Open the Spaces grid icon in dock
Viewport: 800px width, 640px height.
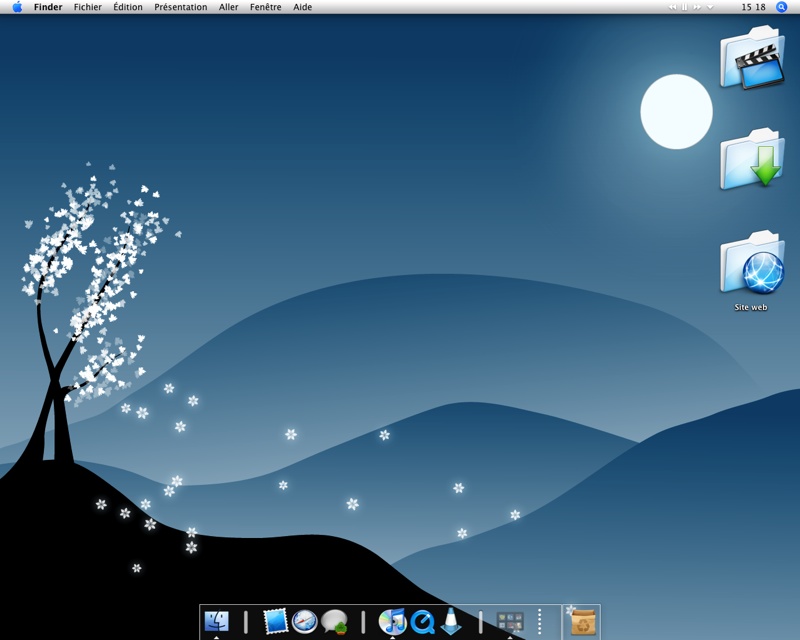click(x=510, y=622)
